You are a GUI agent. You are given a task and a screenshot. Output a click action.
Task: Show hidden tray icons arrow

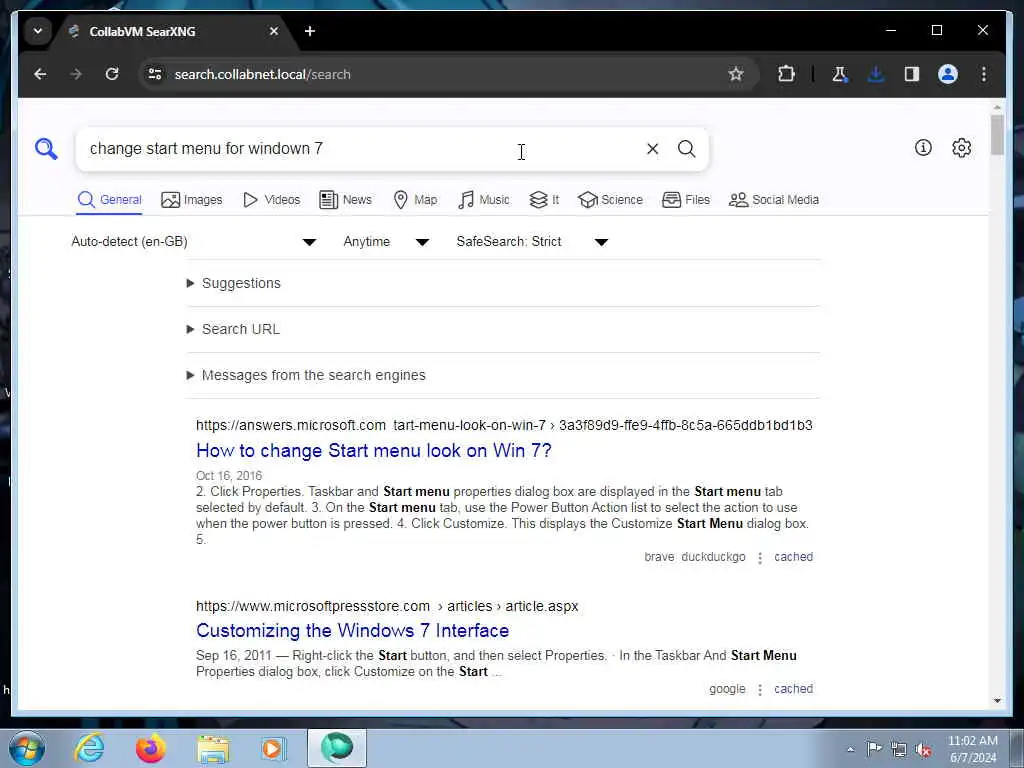(x=850, y=749)
